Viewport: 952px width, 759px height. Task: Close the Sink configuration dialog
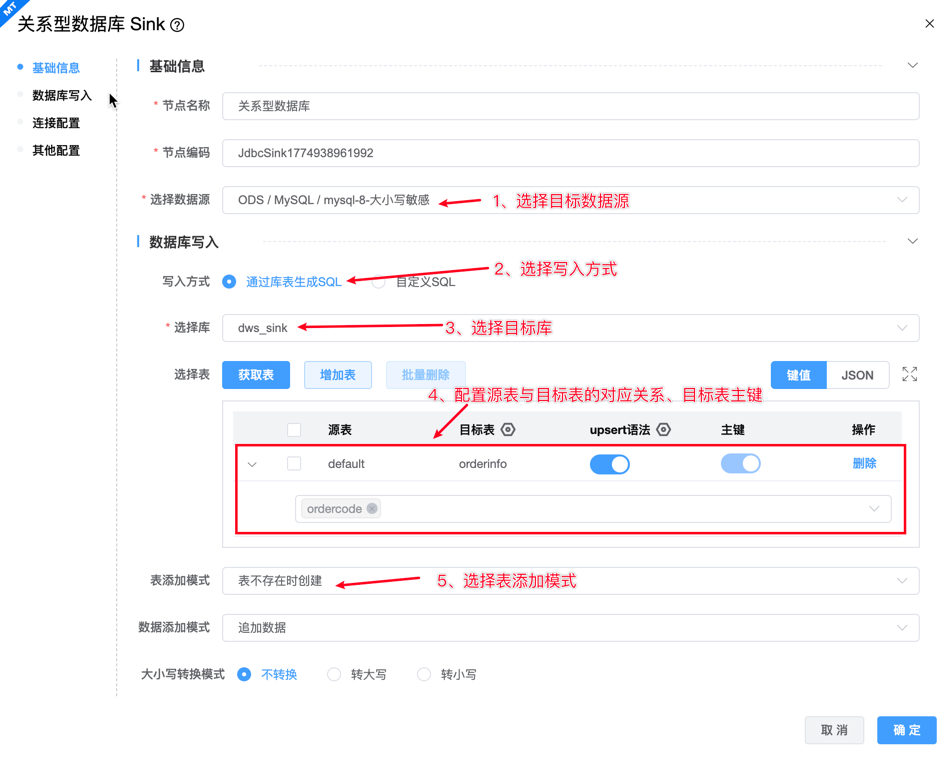929,24
